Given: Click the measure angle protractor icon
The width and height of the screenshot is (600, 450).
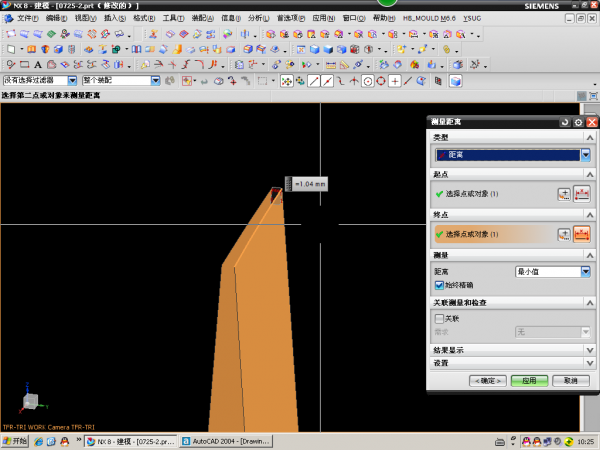Looking at the screenshot, I should click(x=344, y=65).
